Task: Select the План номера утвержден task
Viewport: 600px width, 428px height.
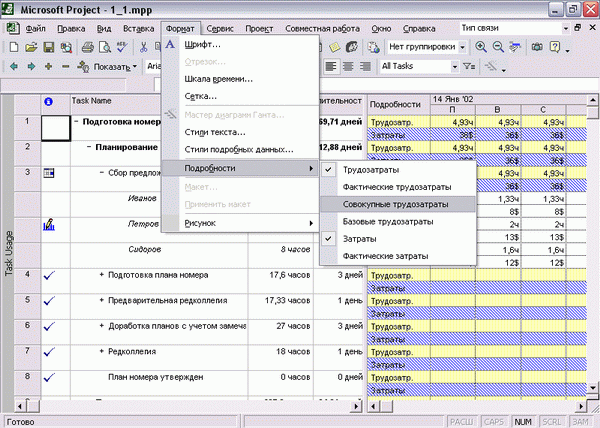Action: coord(156,377)
